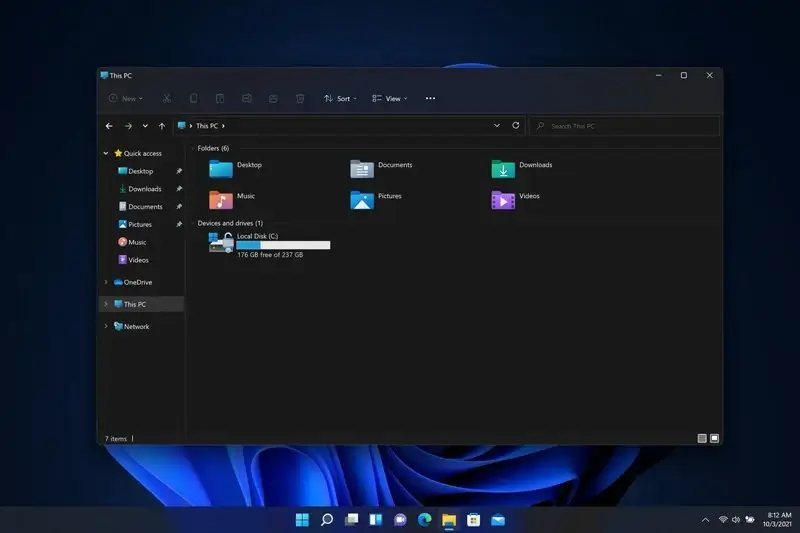
Task: Click the Delete trash icon
Action: coord(300,98)
